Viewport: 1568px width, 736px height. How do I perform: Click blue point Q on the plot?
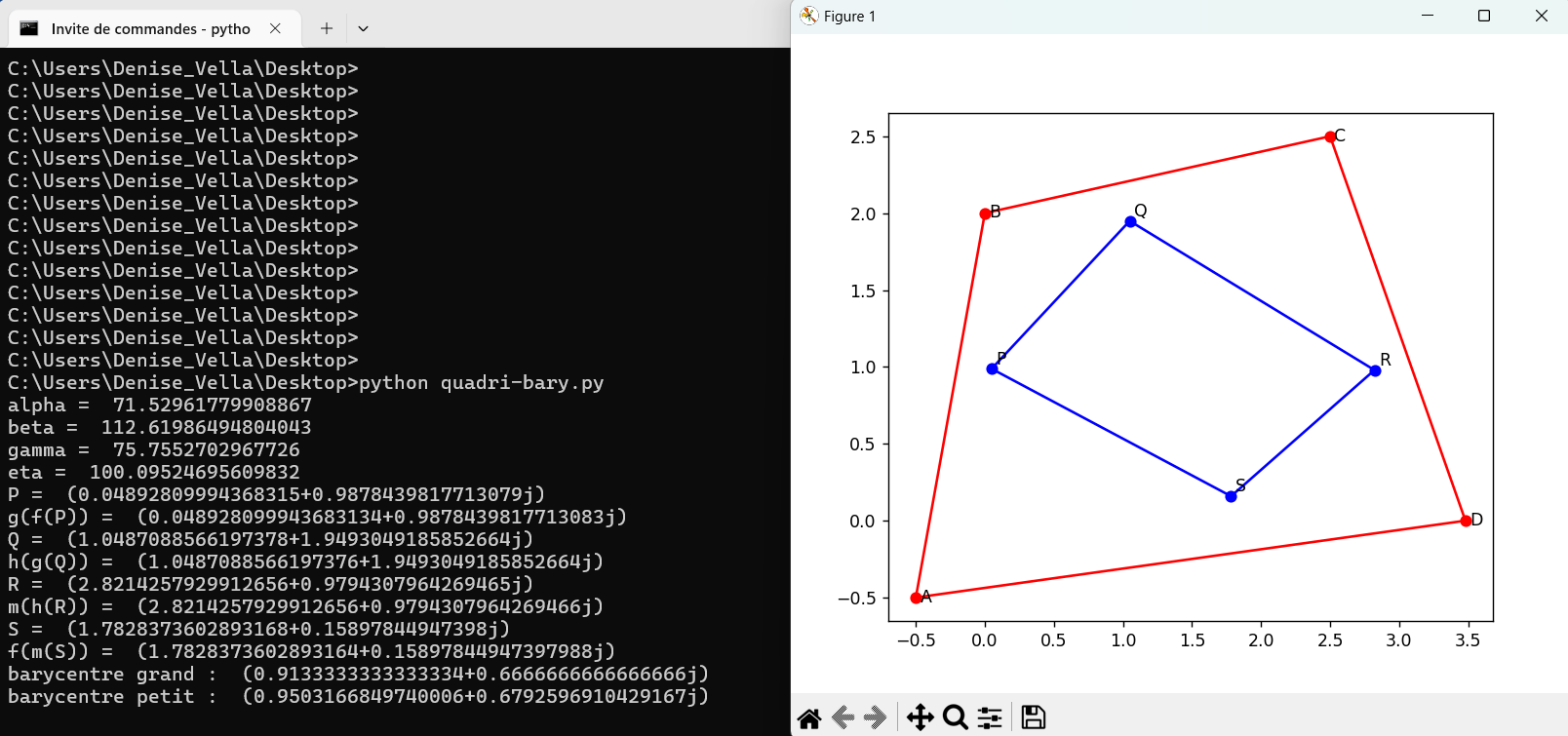tap(1130, 221)
